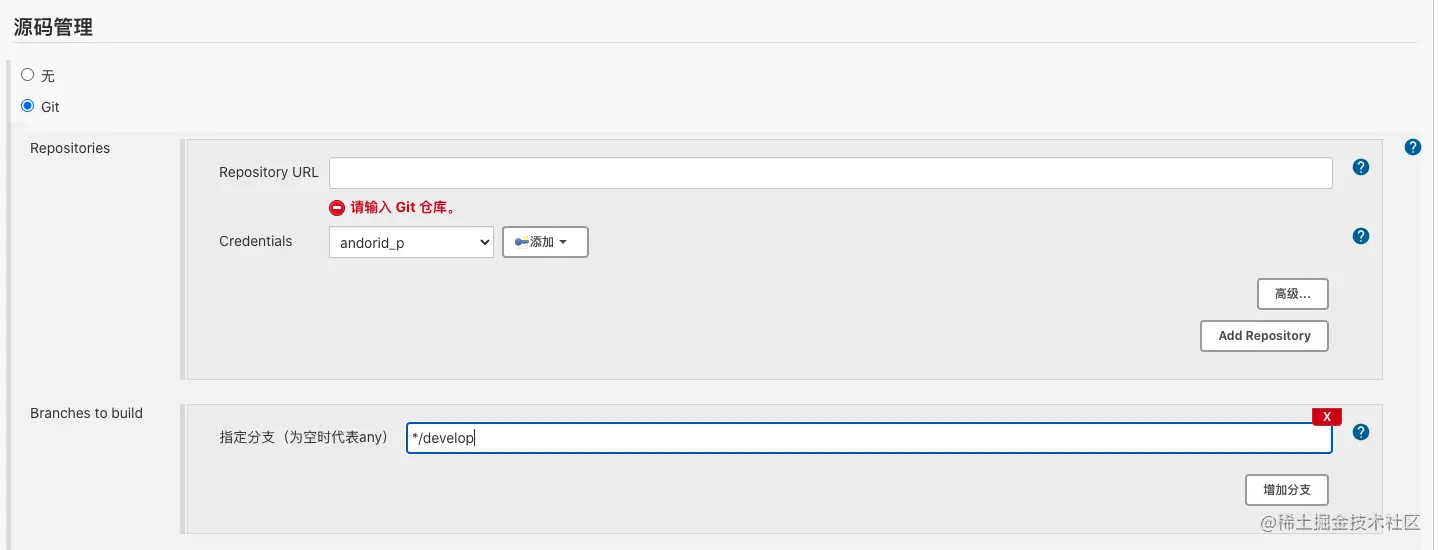Click the help icon beside Repository URL
This screenshot has height=550, width=1438.
pyautogui.click(x=1360, y=168)
